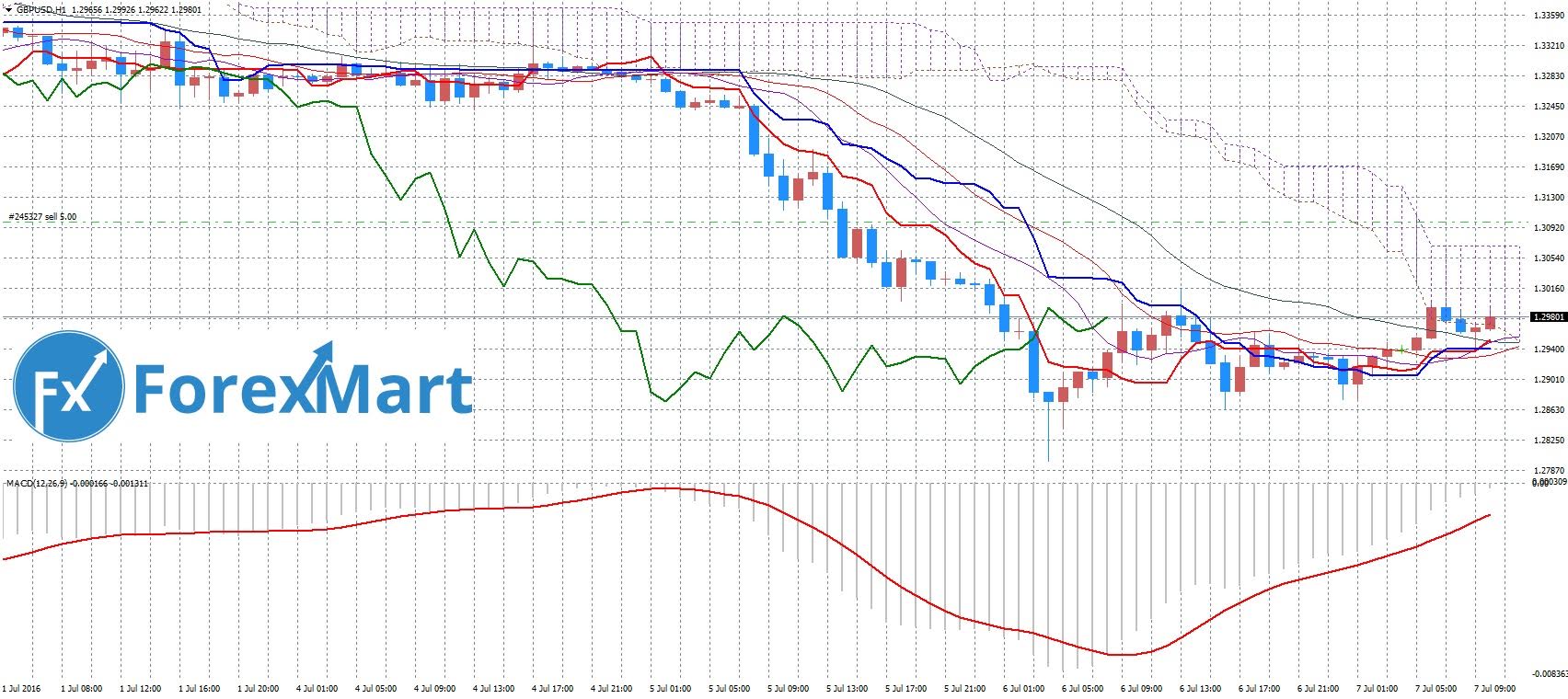Click time axis label '6 Jul 17:00'

pyautogui.click(x=1259, y=688)
